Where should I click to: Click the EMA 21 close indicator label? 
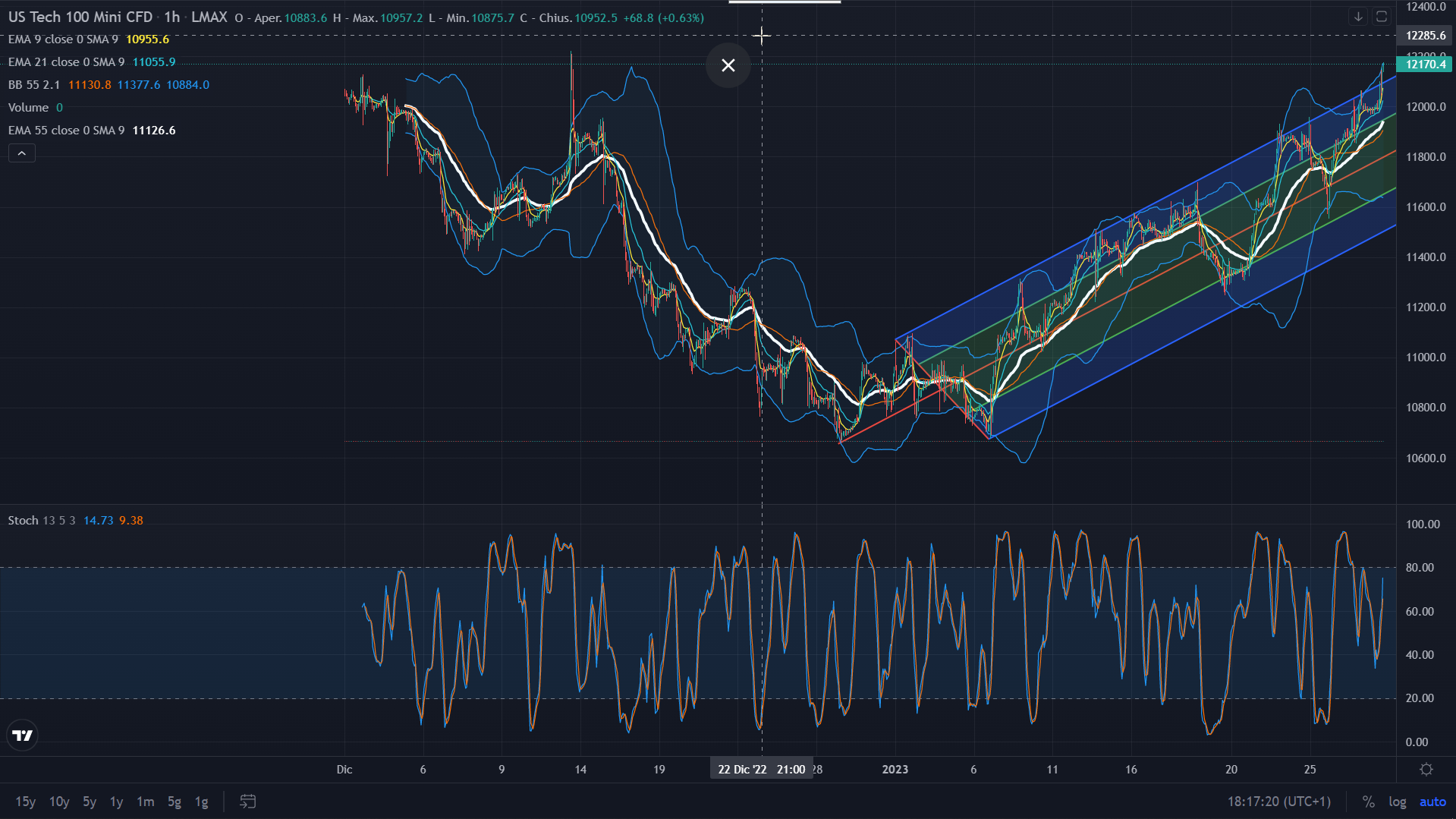(x=66, y=62)
